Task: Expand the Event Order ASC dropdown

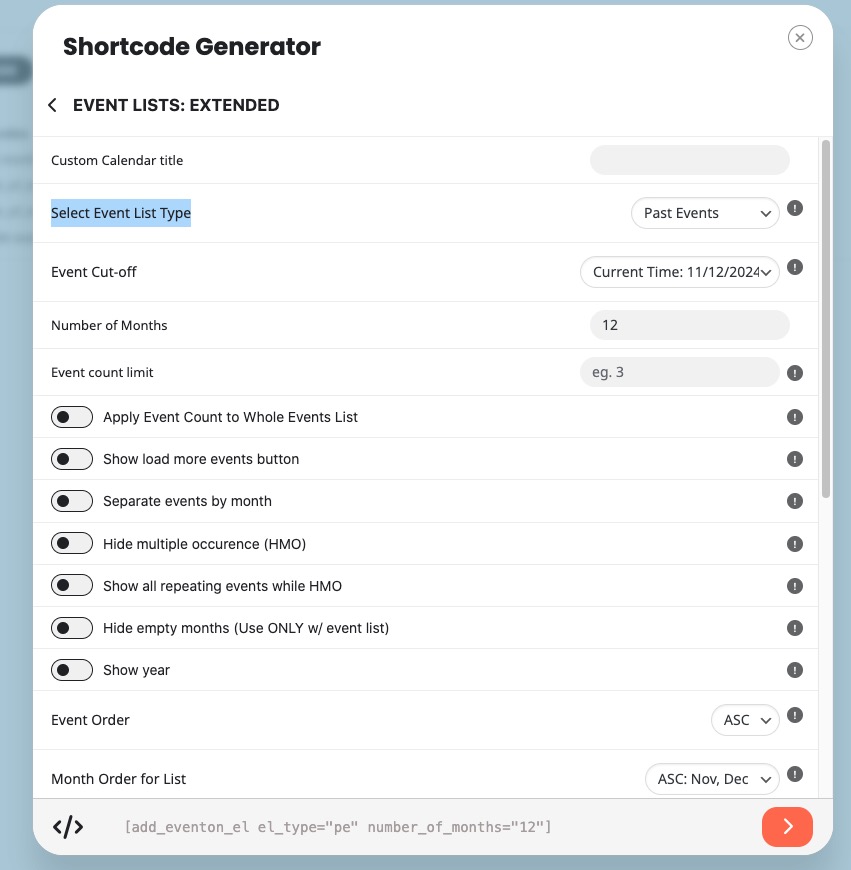Action: coord(745,720)
